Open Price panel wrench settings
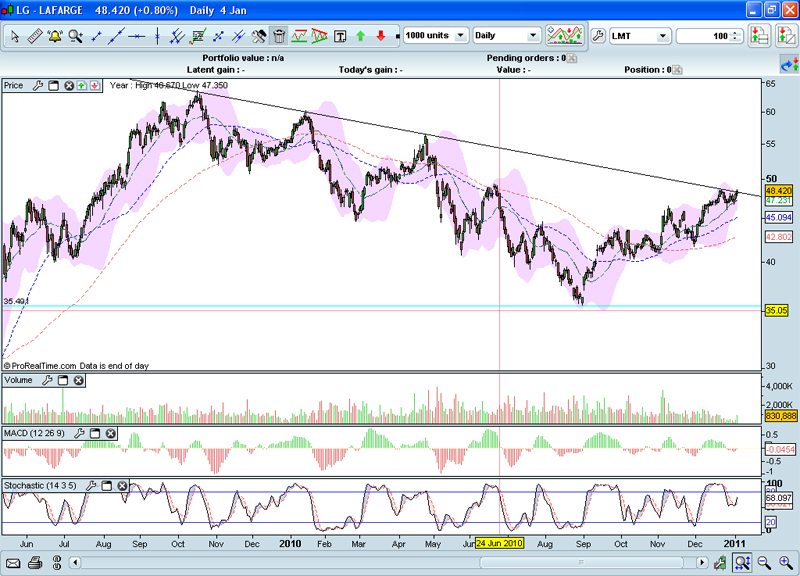 point(38,86)
